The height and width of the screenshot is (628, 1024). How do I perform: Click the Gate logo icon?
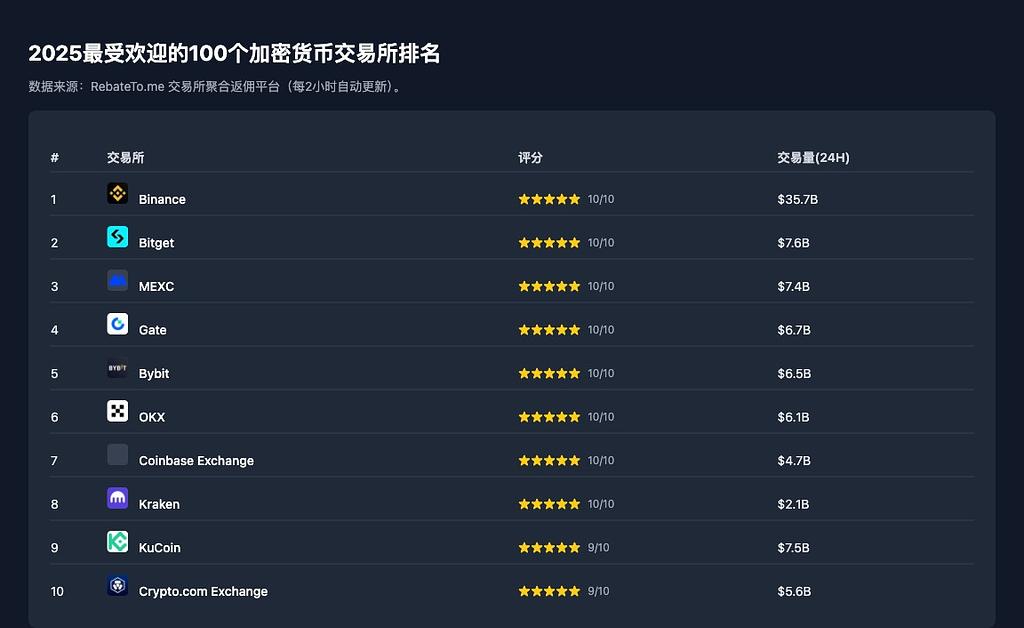(117, 324)
